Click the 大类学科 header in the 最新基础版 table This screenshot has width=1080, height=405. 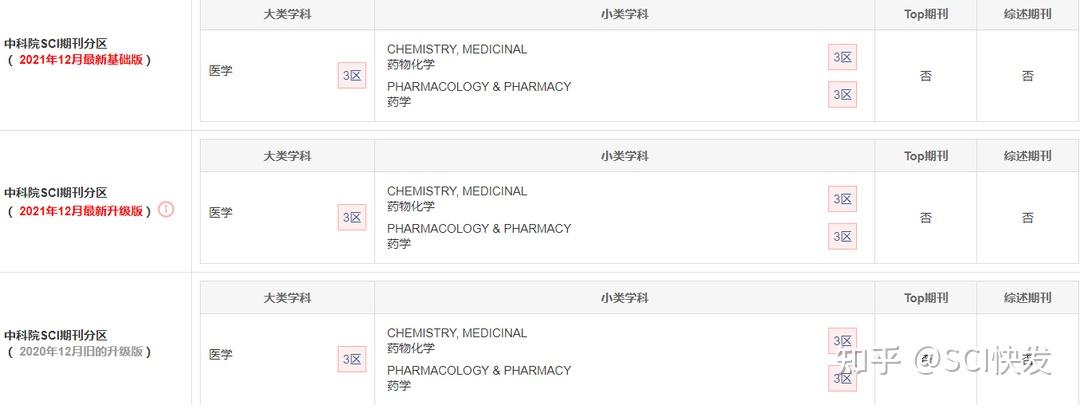coord(287,14)
